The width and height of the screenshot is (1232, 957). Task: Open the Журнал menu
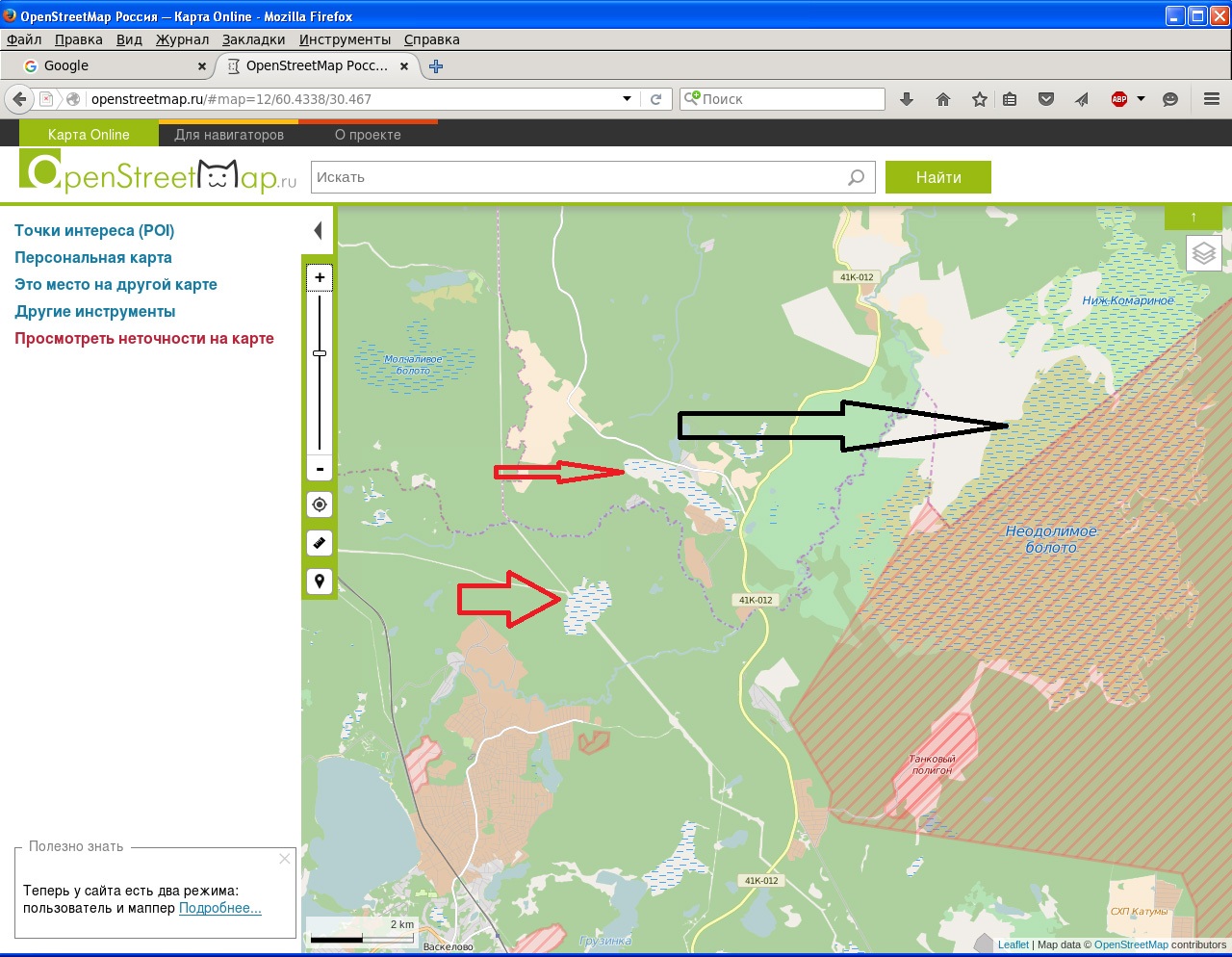(183, 39)
